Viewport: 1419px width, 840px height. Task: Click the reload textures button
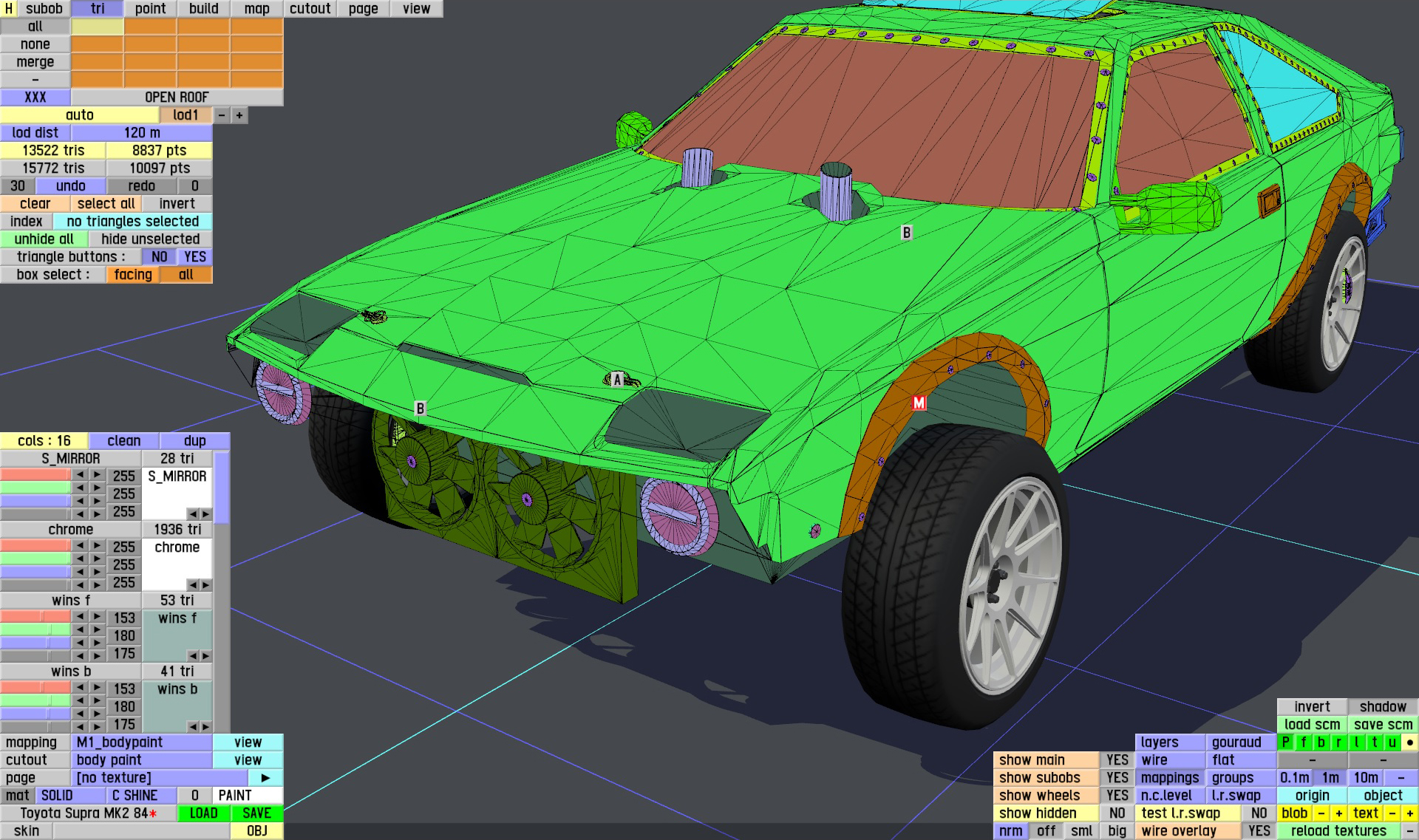(1338, 831)
